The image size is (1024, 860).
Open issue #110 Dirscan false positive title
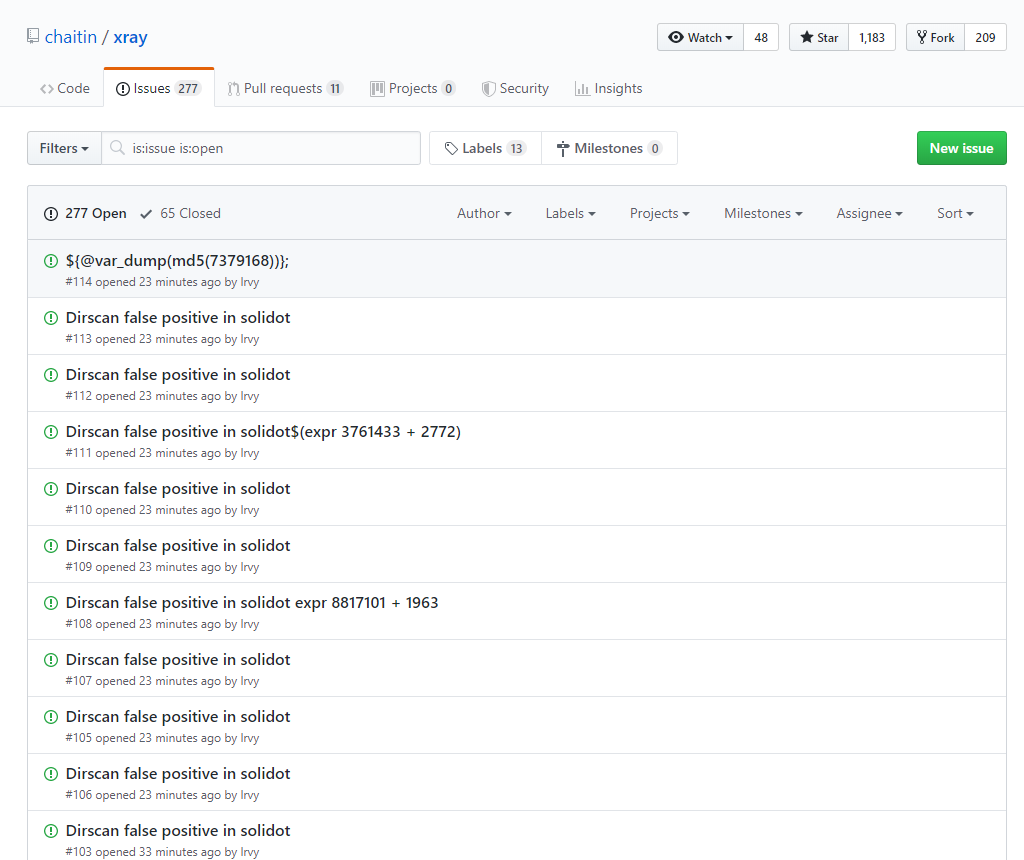coord(178,488)
